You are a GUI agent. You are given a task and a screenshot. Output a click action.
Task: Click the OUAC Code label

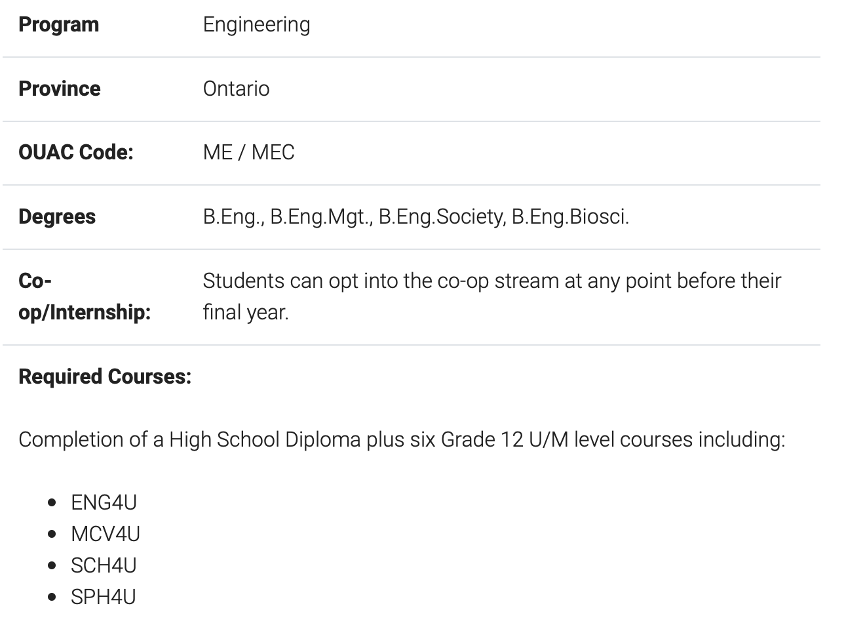click(76, 153)
